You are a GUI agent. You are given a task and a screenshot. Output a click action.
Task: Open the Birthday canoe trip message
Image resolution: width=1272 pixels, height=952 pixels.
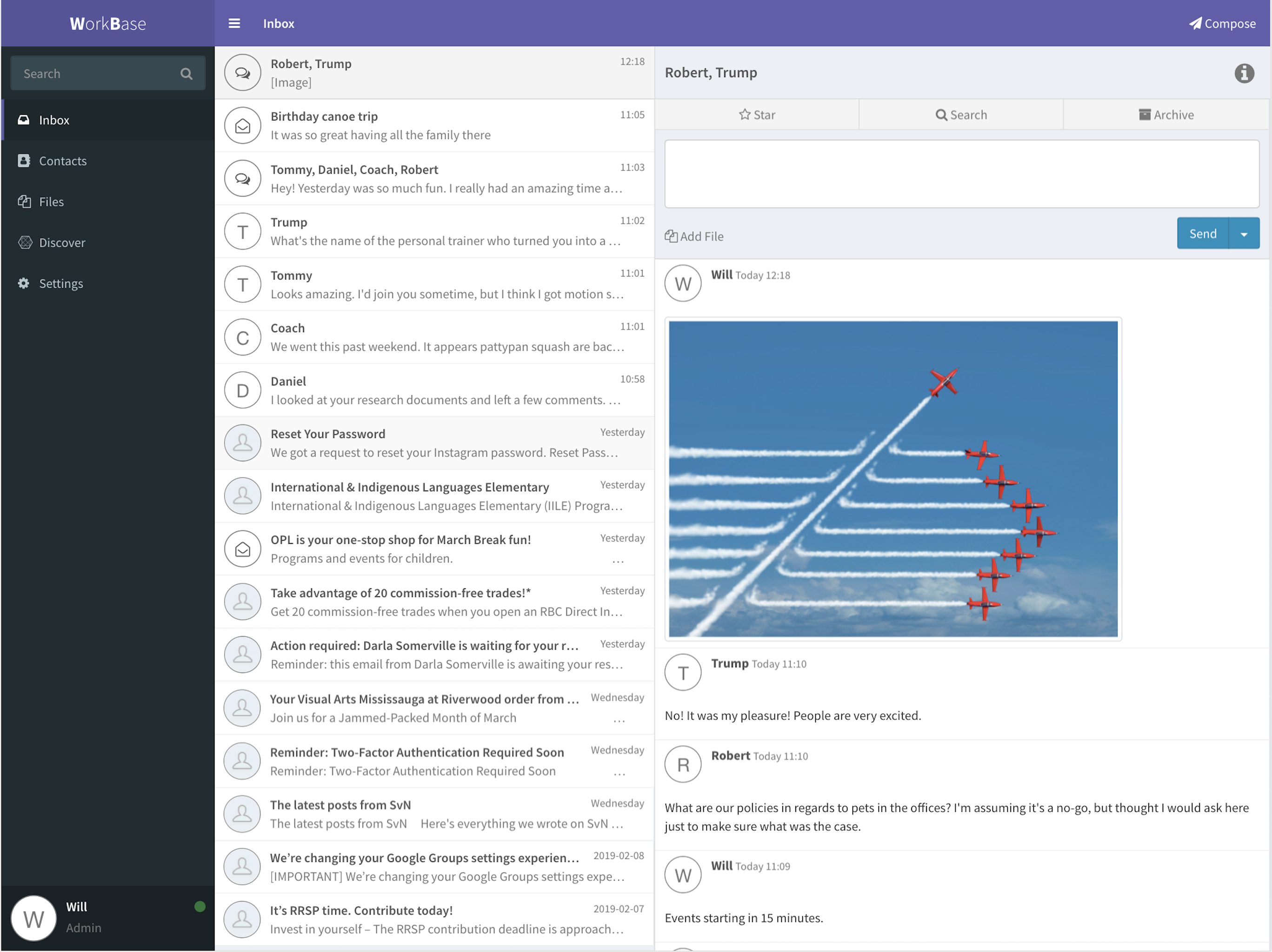click(434, 126)
